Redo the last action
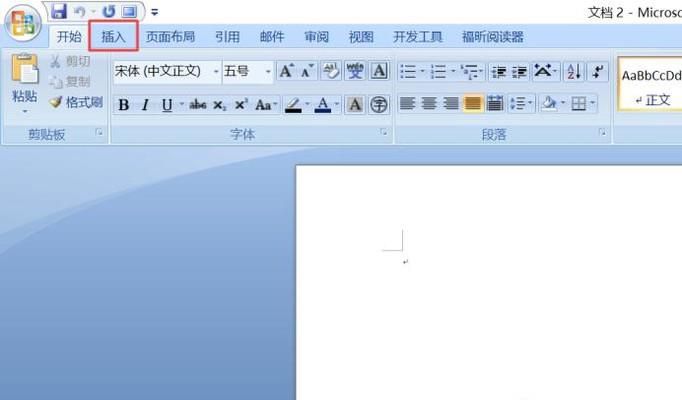The width and height of the screenshot is (682, 400). coord(109,12)
